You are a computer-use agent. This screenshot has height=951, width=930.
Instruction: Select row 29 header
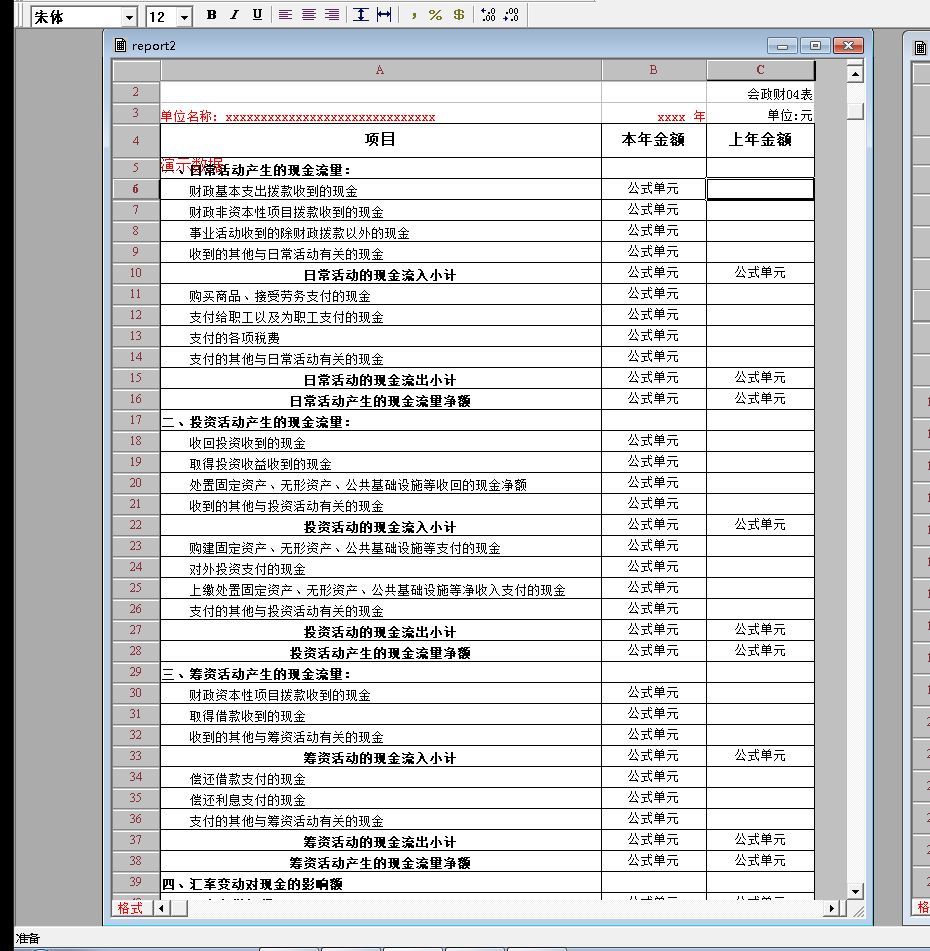[x=136, y=672]
